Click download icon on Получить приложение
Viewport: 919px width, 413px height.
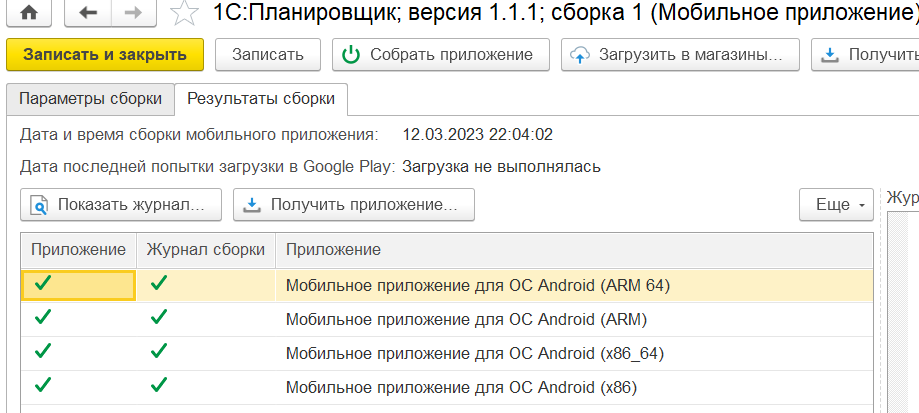[252, 204]
